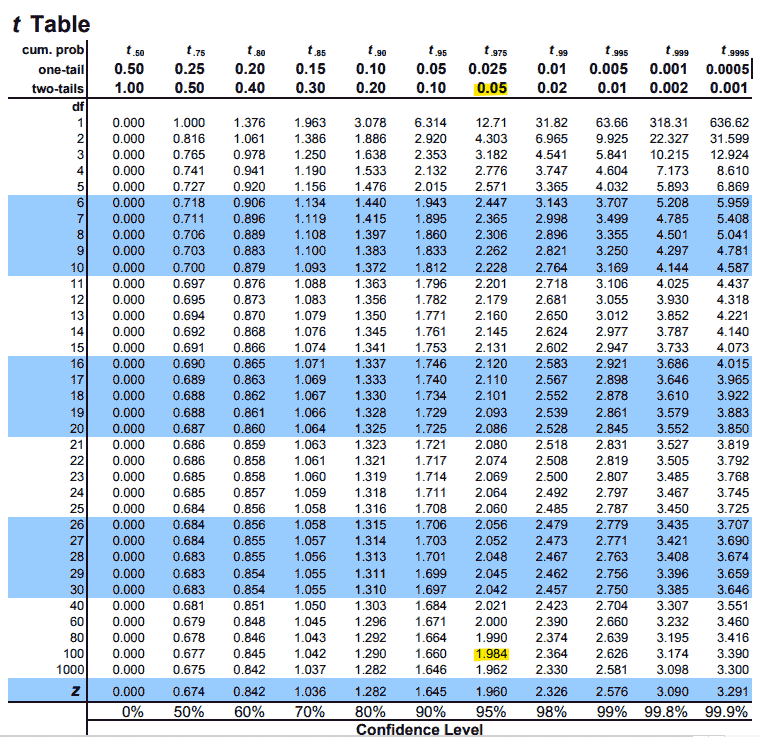Click value 0.741 in df 4 row

coord(189,171)
